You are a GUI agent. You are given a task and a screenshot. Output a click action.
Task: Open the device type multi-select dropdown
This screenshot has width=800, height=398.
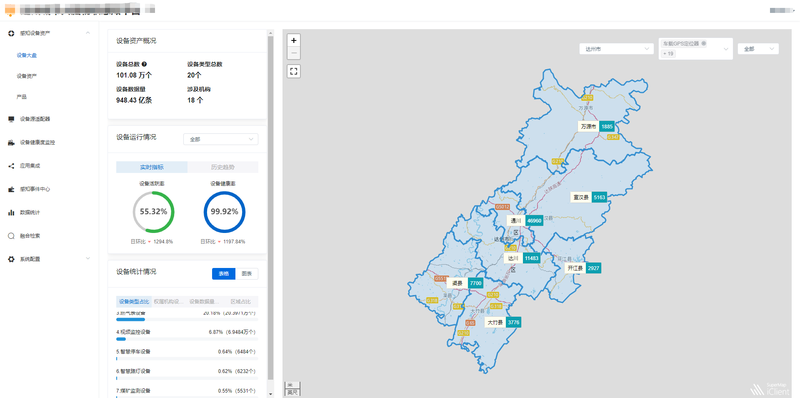[696, 49]
